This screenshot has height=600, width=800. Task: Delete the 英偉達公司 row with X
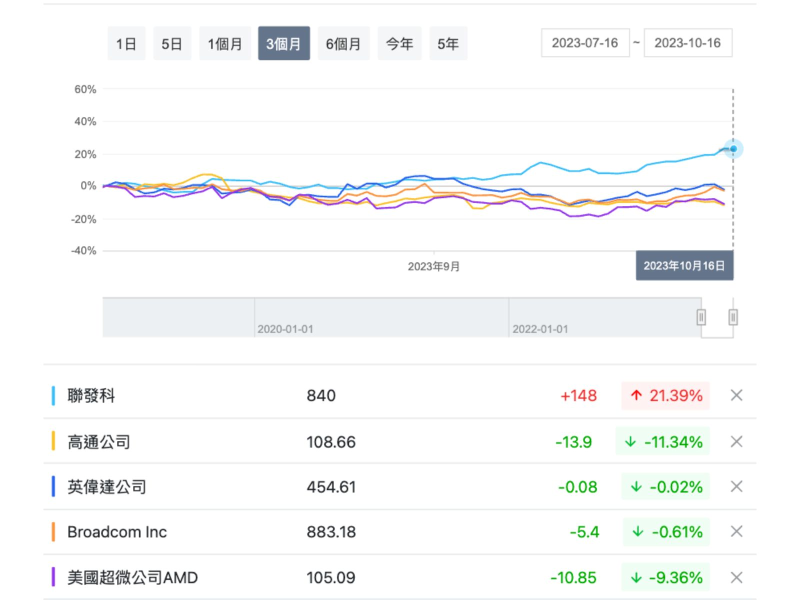pos(737,486)
